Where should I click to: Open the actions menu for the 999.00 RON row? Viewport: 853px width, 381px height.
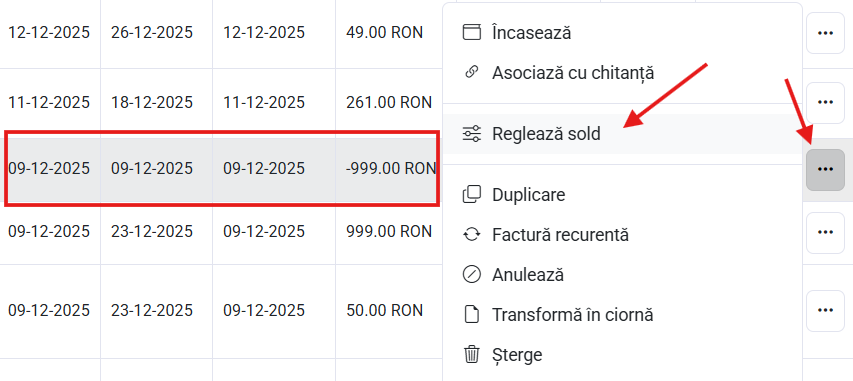(825, 233)
